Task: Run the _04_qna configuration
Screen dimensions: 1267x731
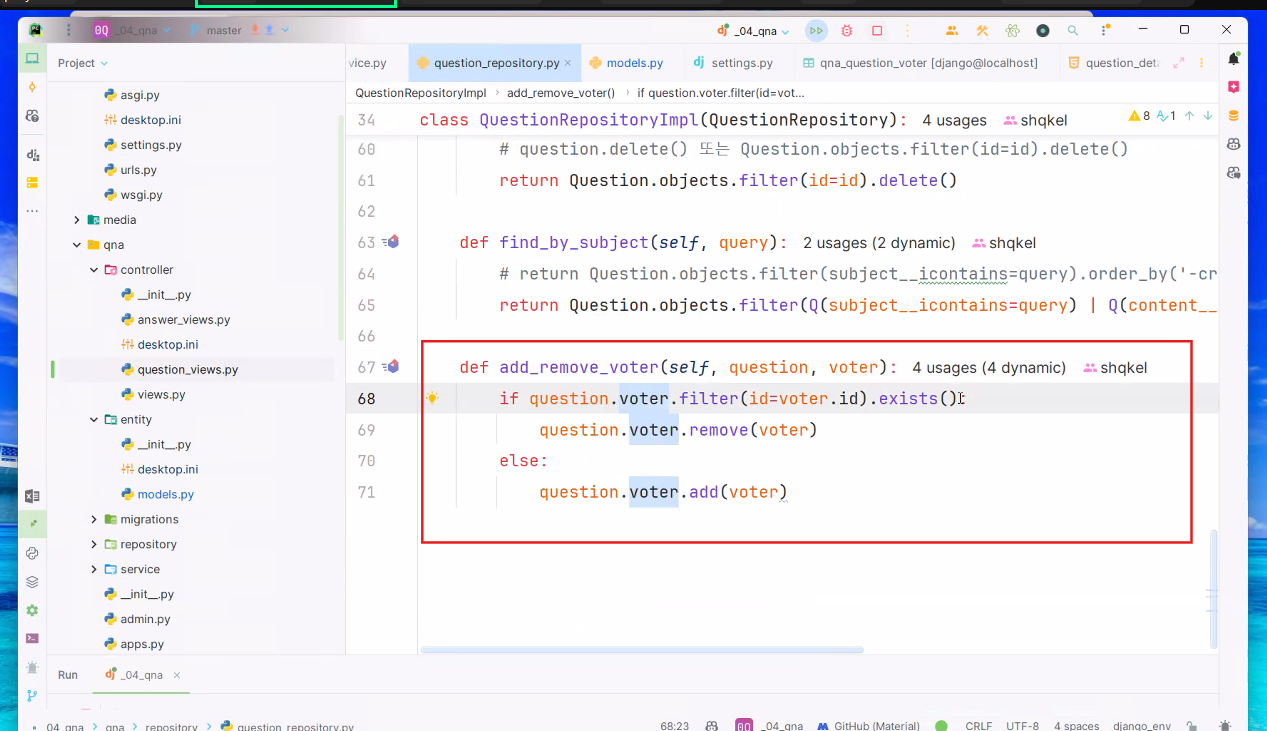Action: 817,31
